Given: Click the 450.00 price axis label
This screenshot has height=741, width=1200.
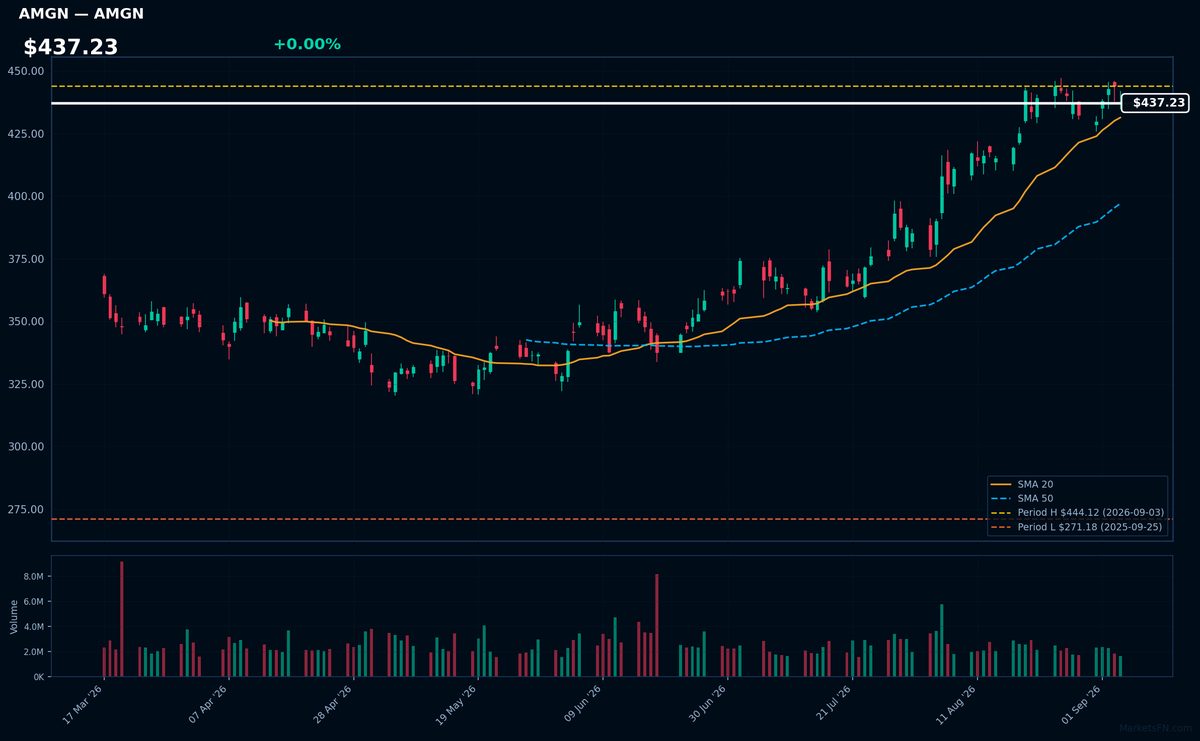Looking at the screenshot, I should pos(26,72).
